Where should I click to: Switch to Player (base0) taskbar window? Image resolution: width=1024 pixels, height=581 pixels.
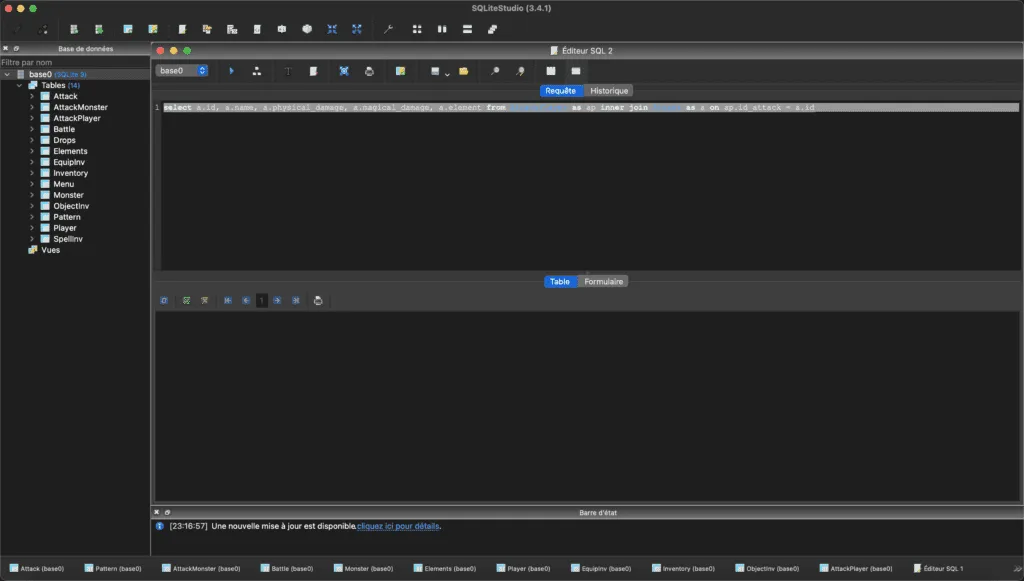[523, 569]
